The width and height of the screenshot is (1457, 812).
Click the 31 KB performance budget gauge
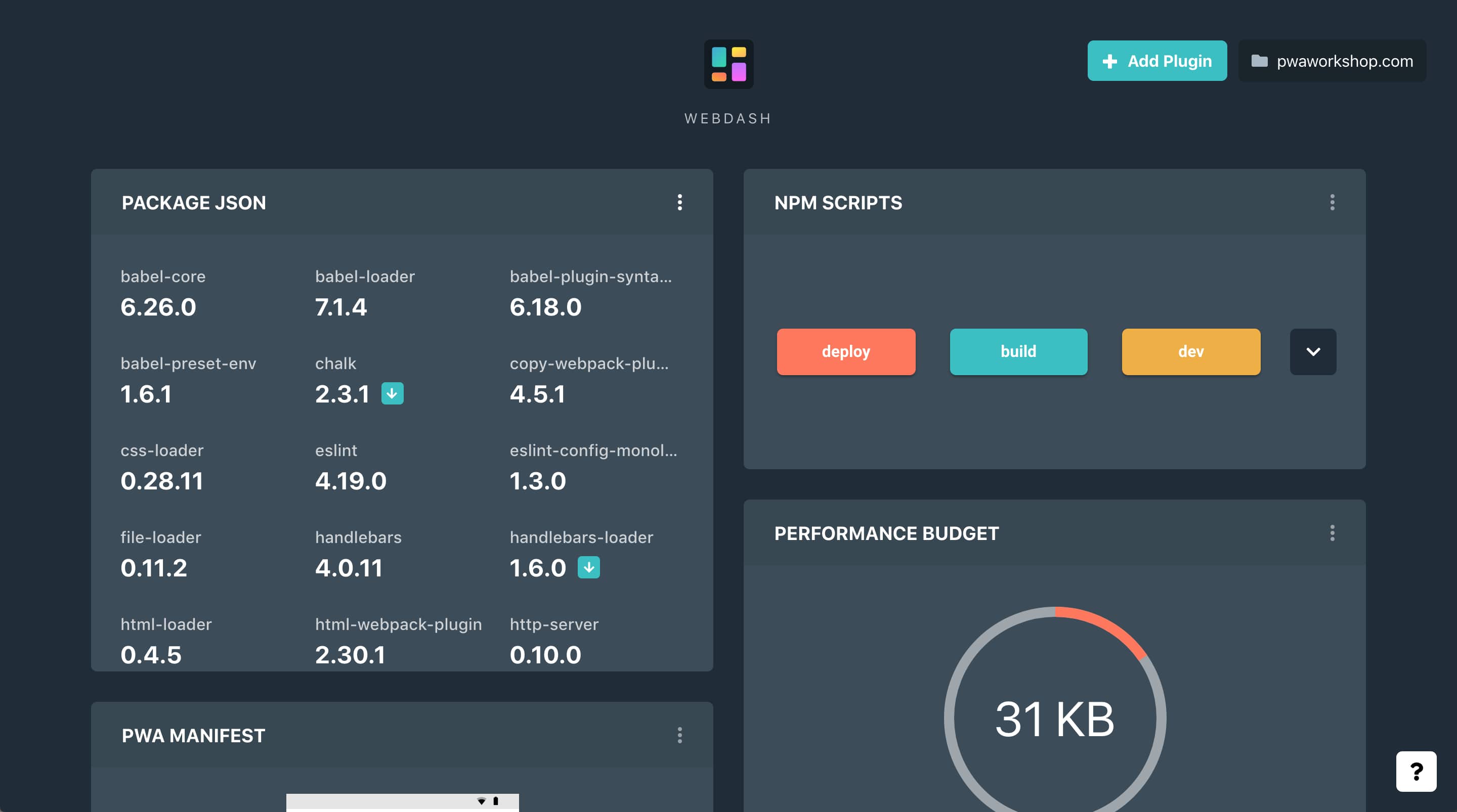tap(1054, 718)
